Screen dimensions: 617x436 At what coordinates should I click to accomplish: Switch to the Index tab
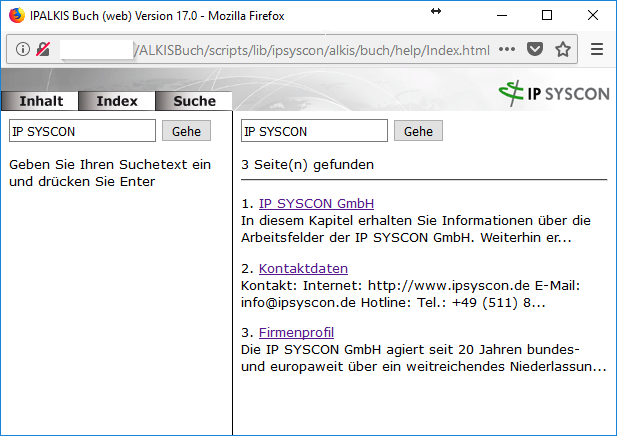click(117, 101)
